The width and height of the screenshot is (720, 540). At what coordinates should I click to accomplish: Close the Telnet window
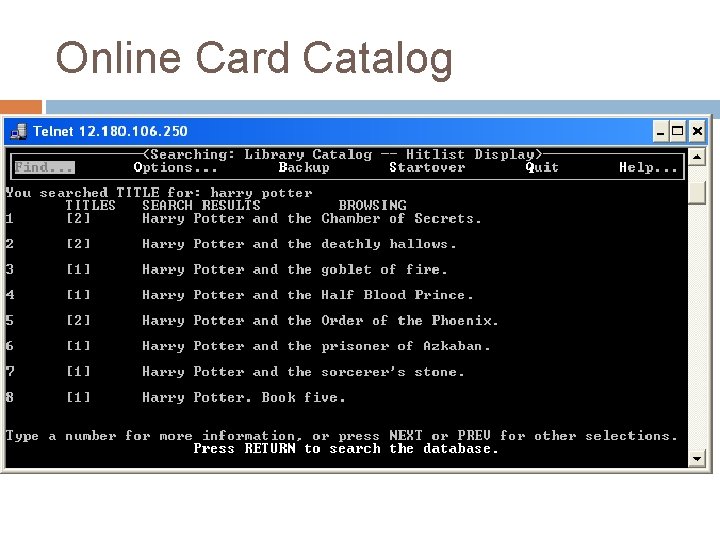pyautogui.click(x=697, y=132)
